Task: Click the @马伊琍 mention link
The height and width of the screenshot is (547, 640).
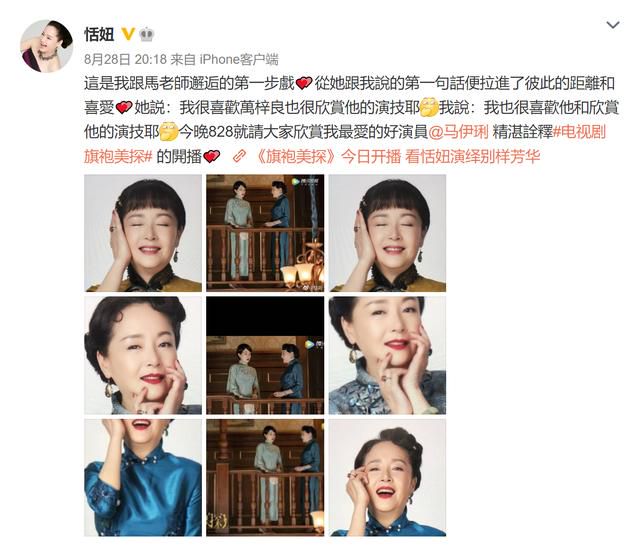Action: tap(458, 132)
